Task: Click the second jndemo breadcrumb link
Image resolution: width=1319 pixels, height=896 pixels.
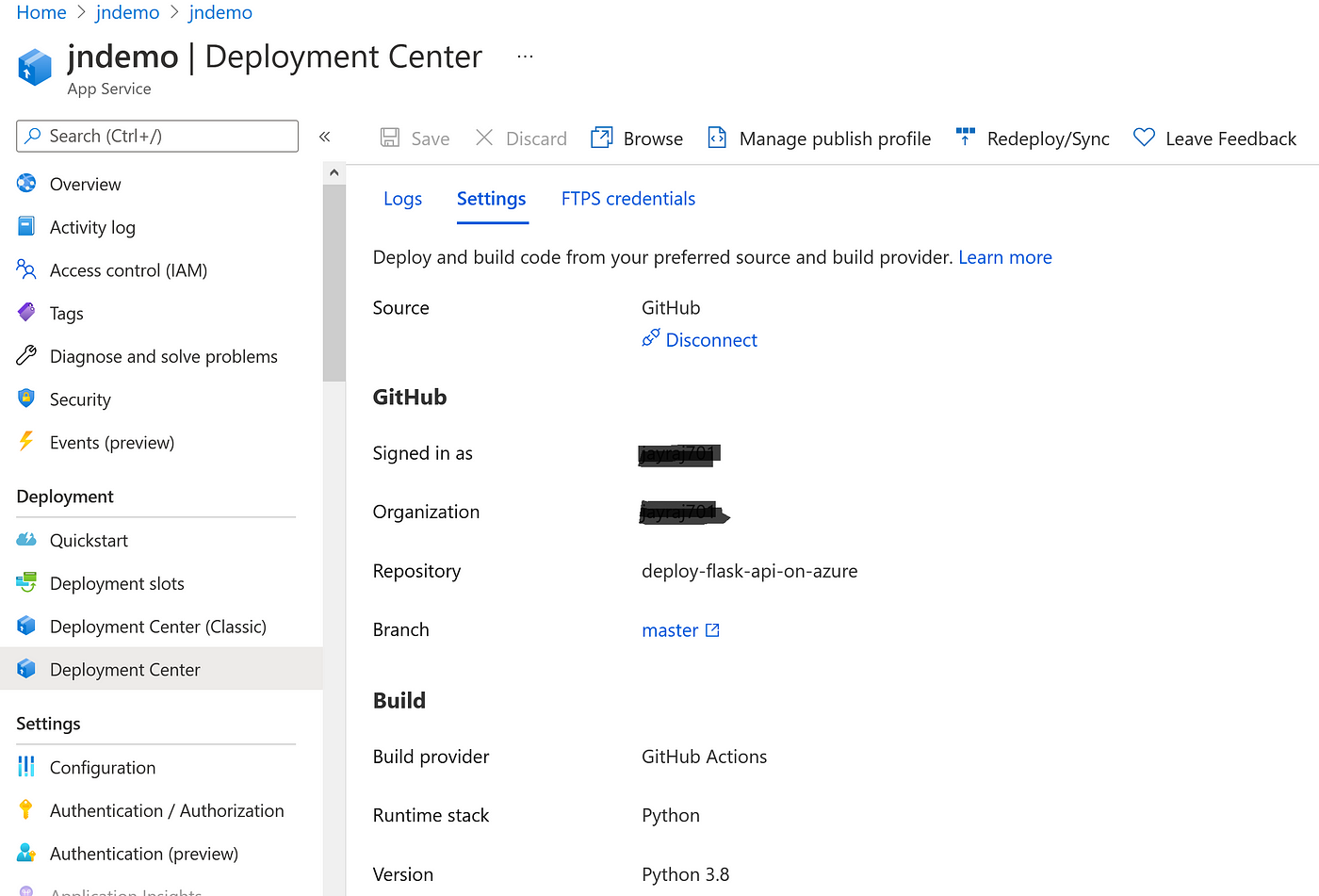Action: [220, 12]
